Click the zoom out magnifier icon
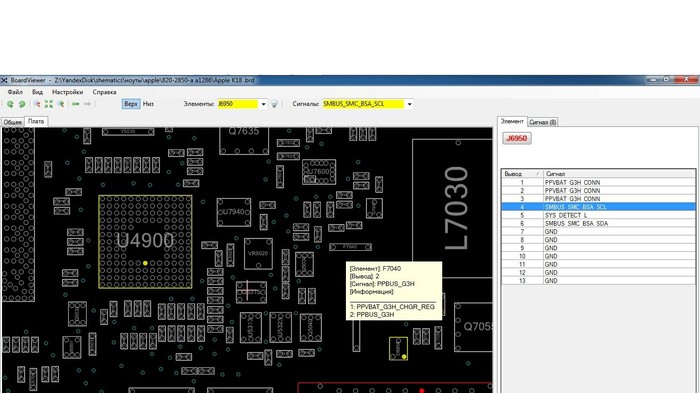Viewport: 700px width, 393px height. (37, 104)
